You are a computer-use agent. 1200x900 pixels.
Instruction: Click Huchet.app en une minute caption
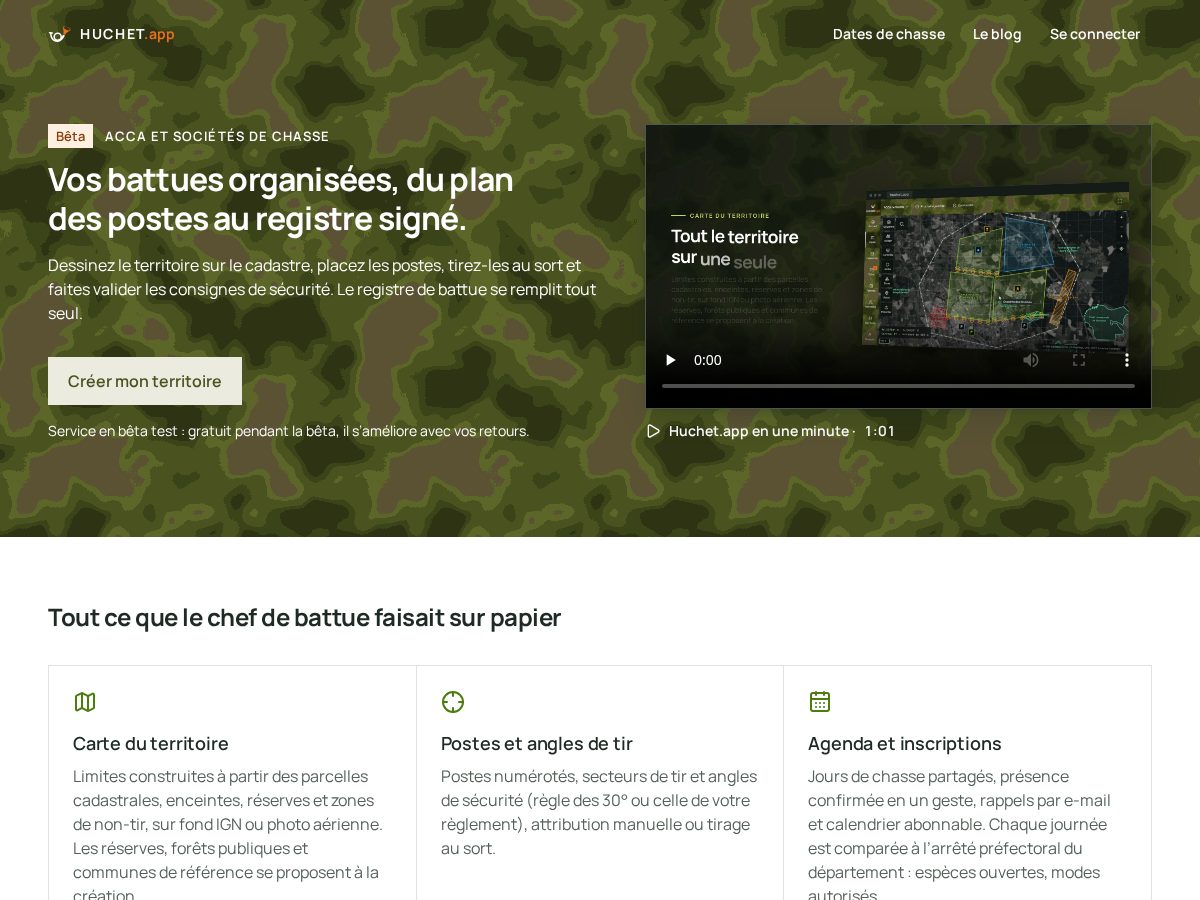(x=759, y=431)
